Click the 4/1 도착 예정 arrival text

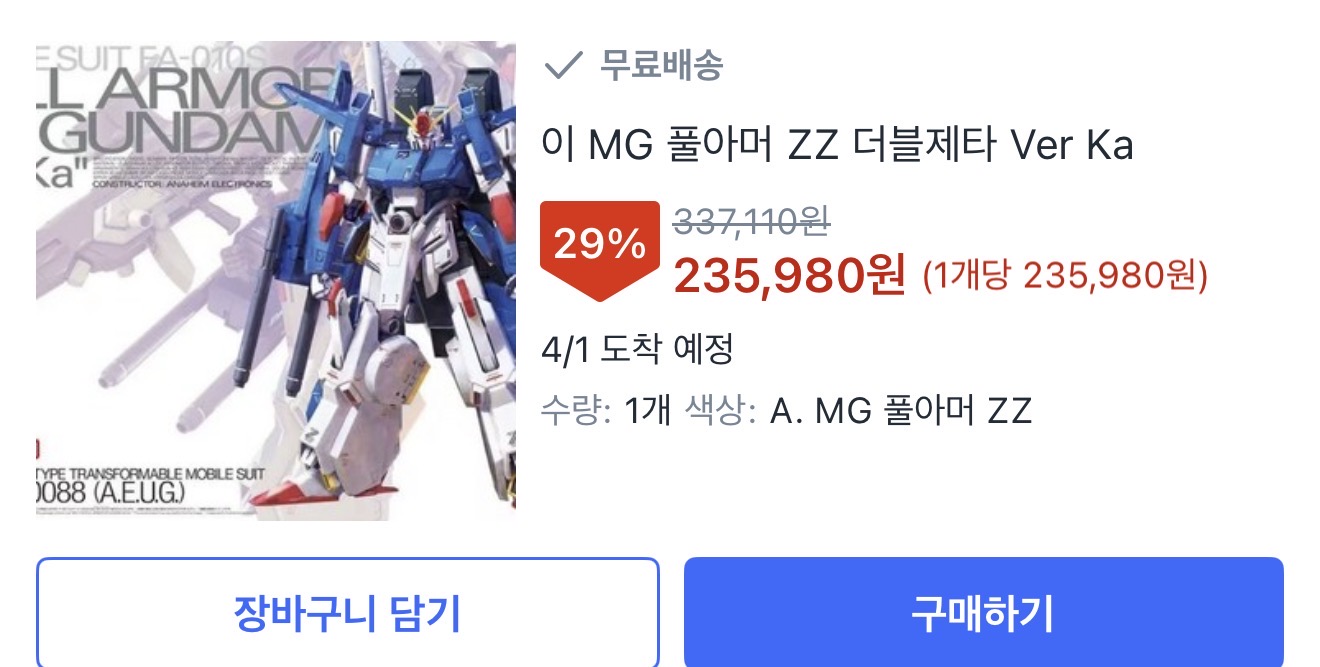(x=637, y=350)
